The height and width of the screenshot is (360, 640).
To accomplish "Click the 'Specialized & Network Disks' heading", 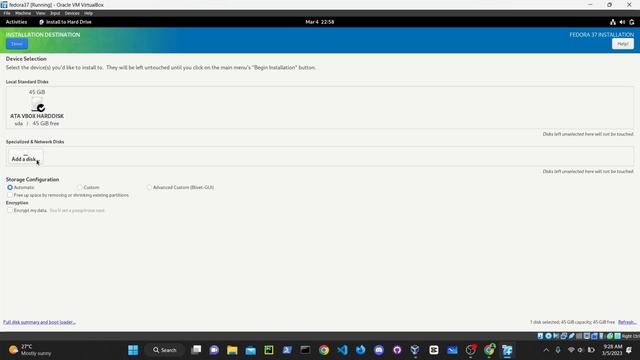I will pos(35,142).
